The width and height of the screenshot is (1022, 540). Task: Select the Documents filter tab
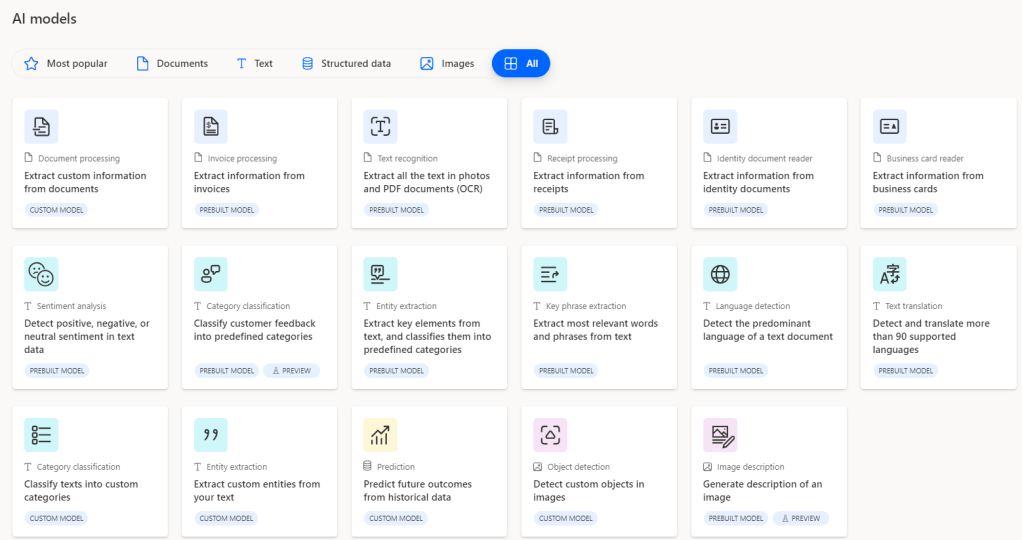172,64
